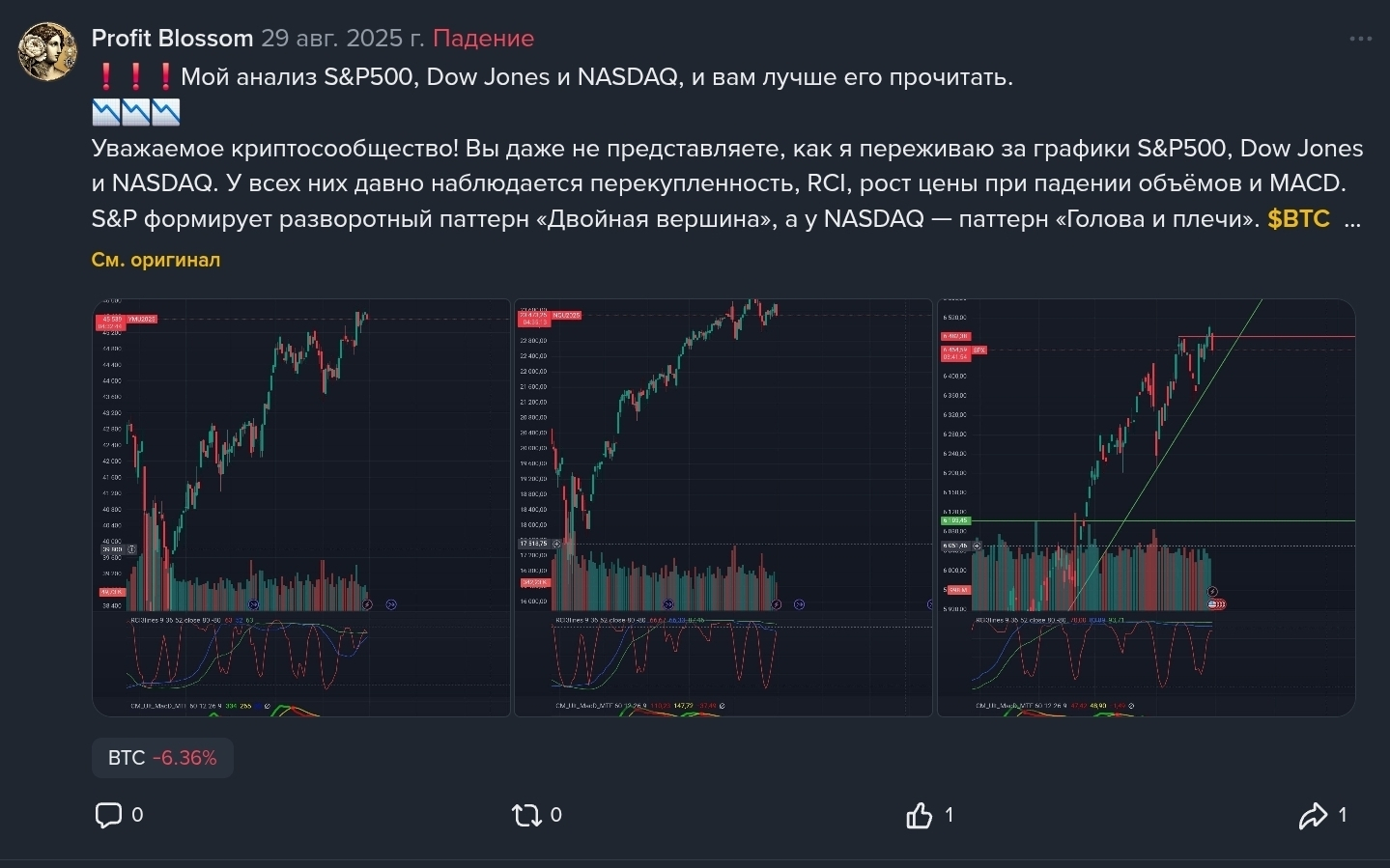Click the share arrow icon
Screen dimensions: 1390x868
pos(1313,817)
